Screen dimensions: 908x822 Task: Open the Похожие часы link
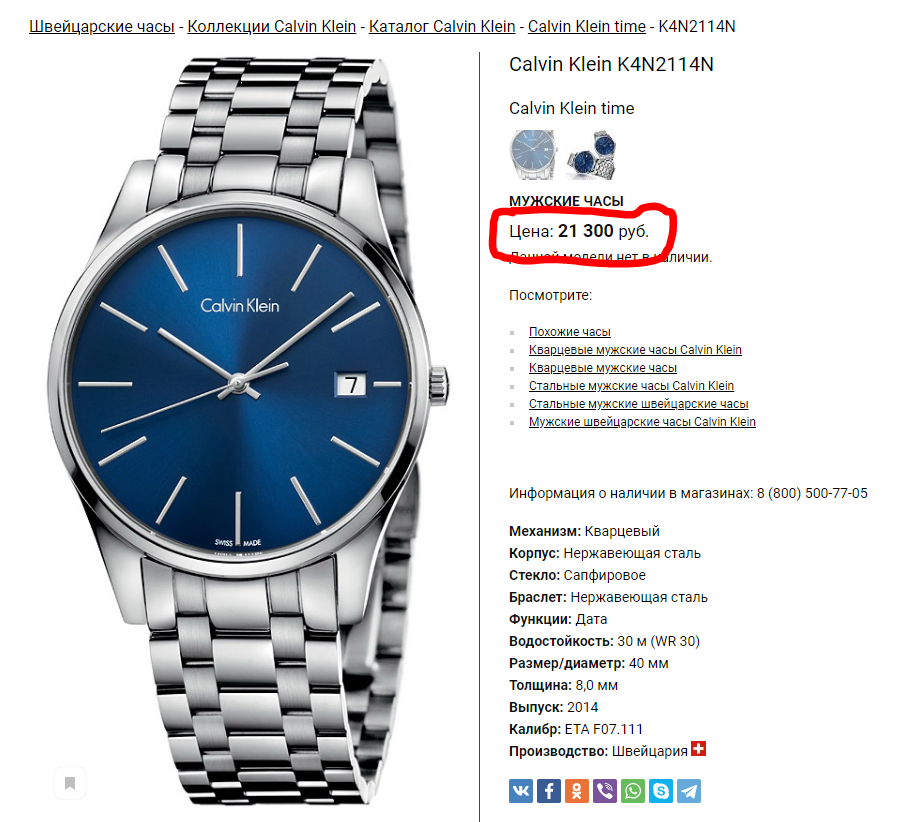tap(569, 332)
